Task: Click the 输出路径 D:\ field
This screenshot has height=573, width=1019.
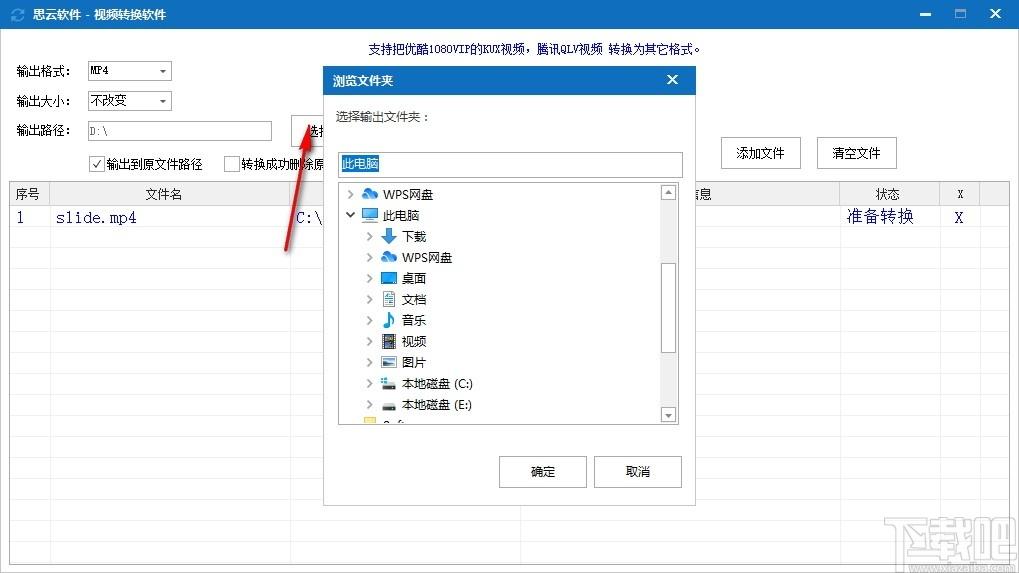Action: point(180,131)
